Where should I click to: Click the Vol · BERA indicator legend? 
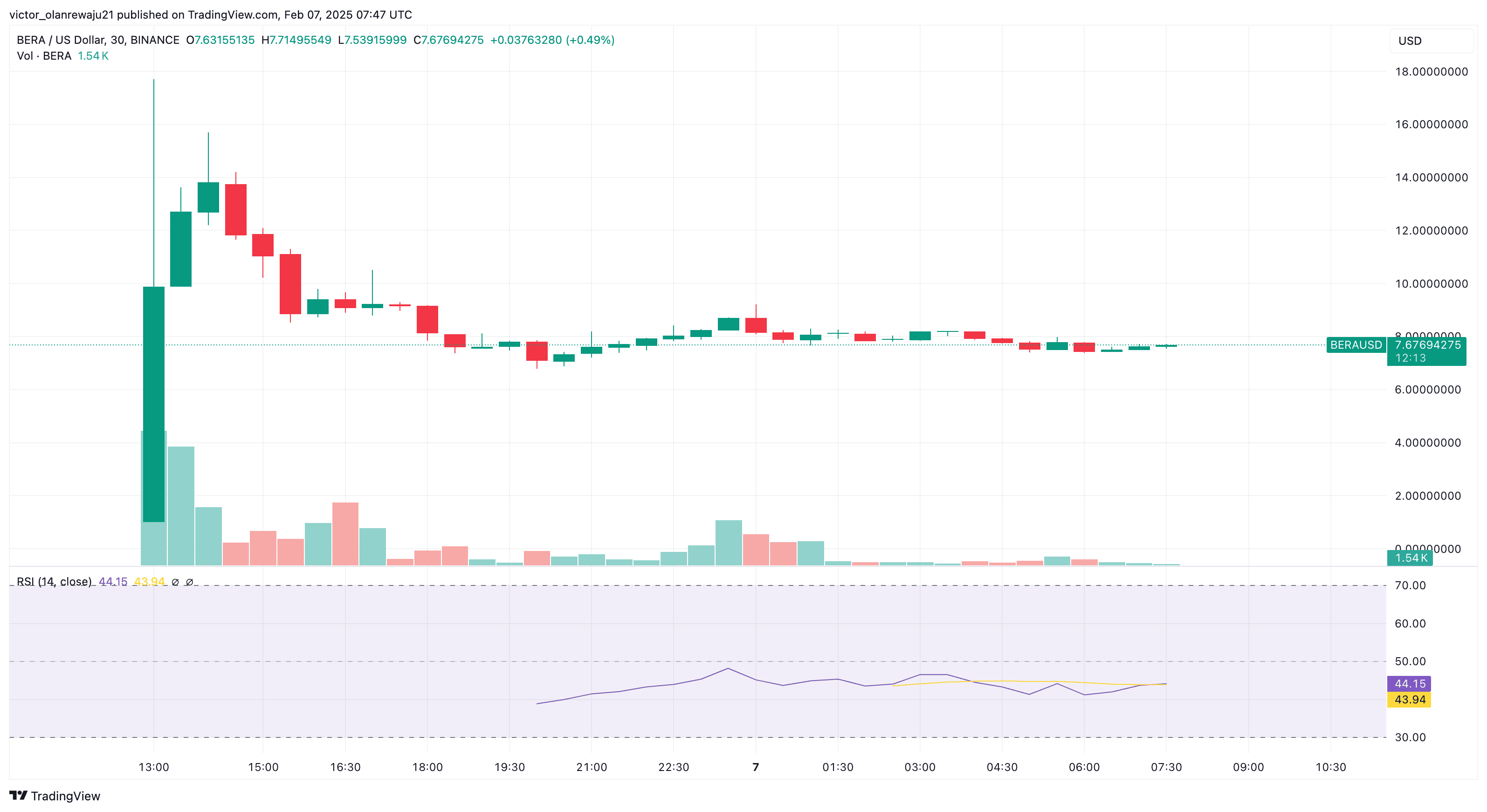pyautogui.click(x=44, y=56)
